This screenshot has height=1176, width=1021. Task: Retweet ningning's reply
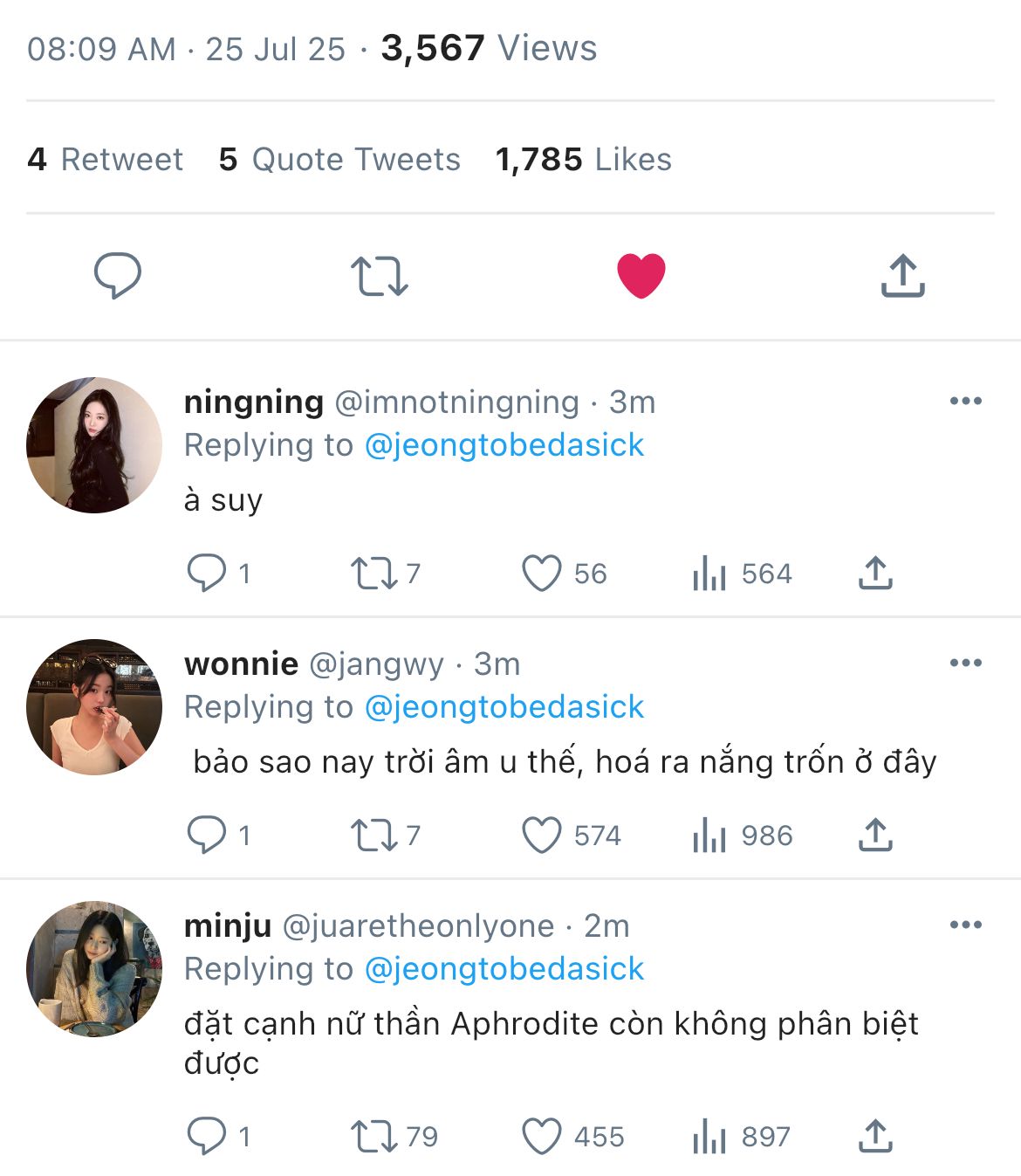click(373, 574)
